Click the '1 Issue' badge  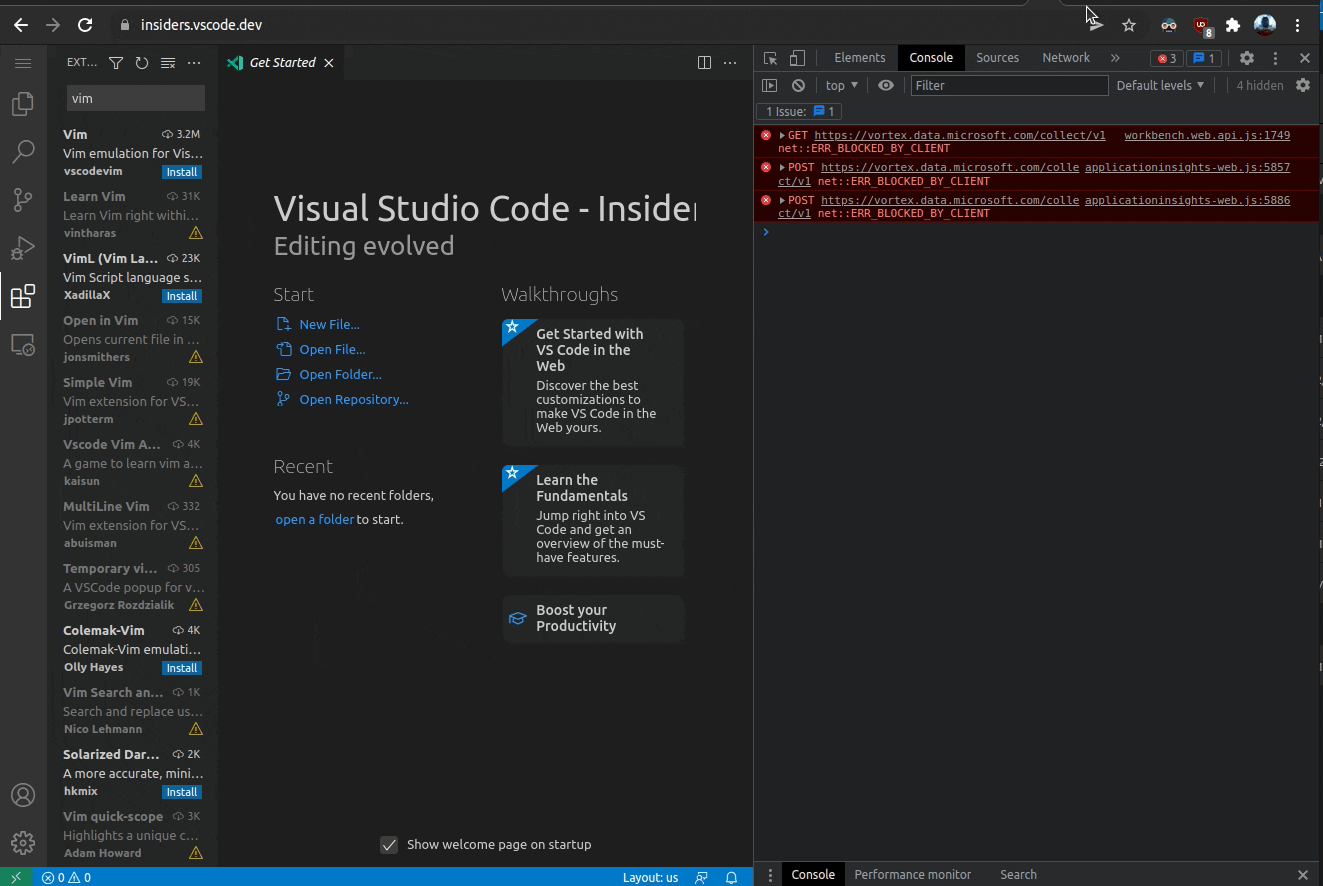[x=799, y=112]
